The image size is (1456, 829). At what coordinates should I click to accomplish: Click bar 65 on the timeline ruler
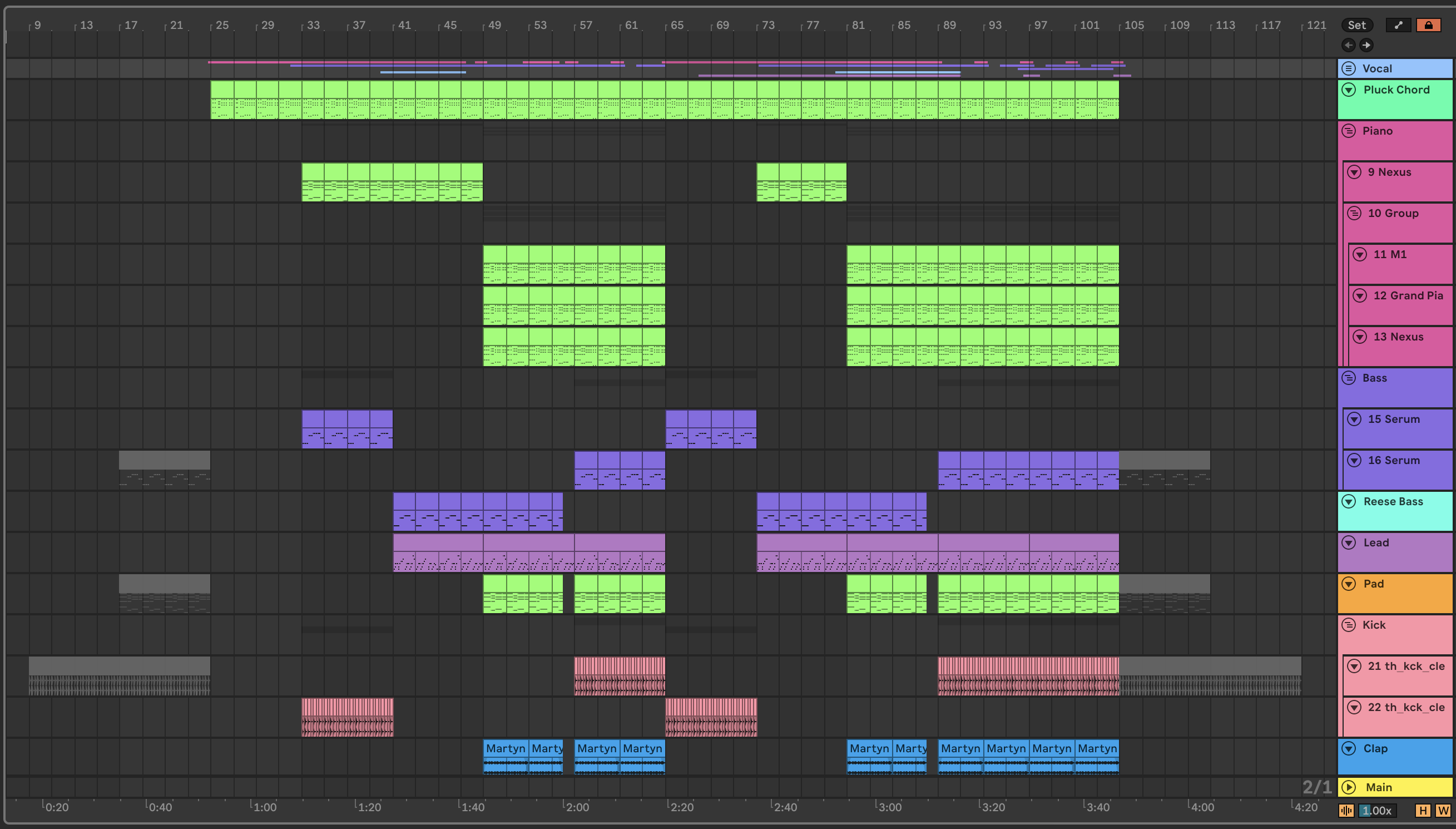point(676,26)
